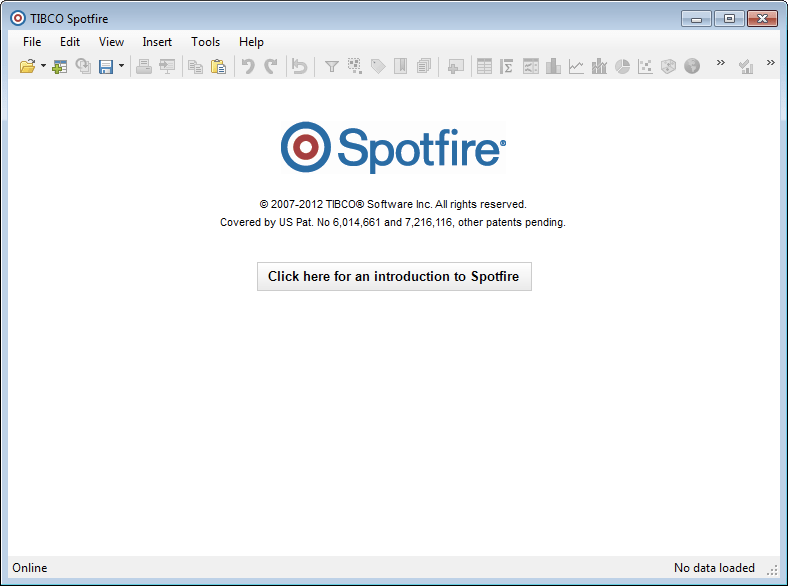Click the Online status text

pos(30,568)
